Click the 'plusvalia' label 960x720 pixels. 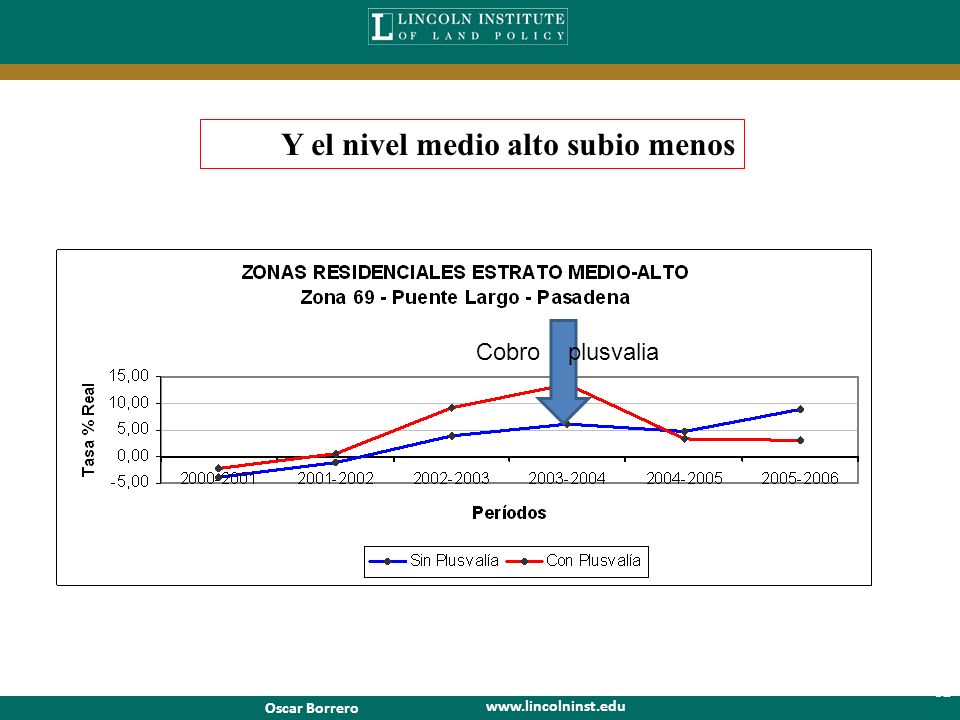click(613, 353)
